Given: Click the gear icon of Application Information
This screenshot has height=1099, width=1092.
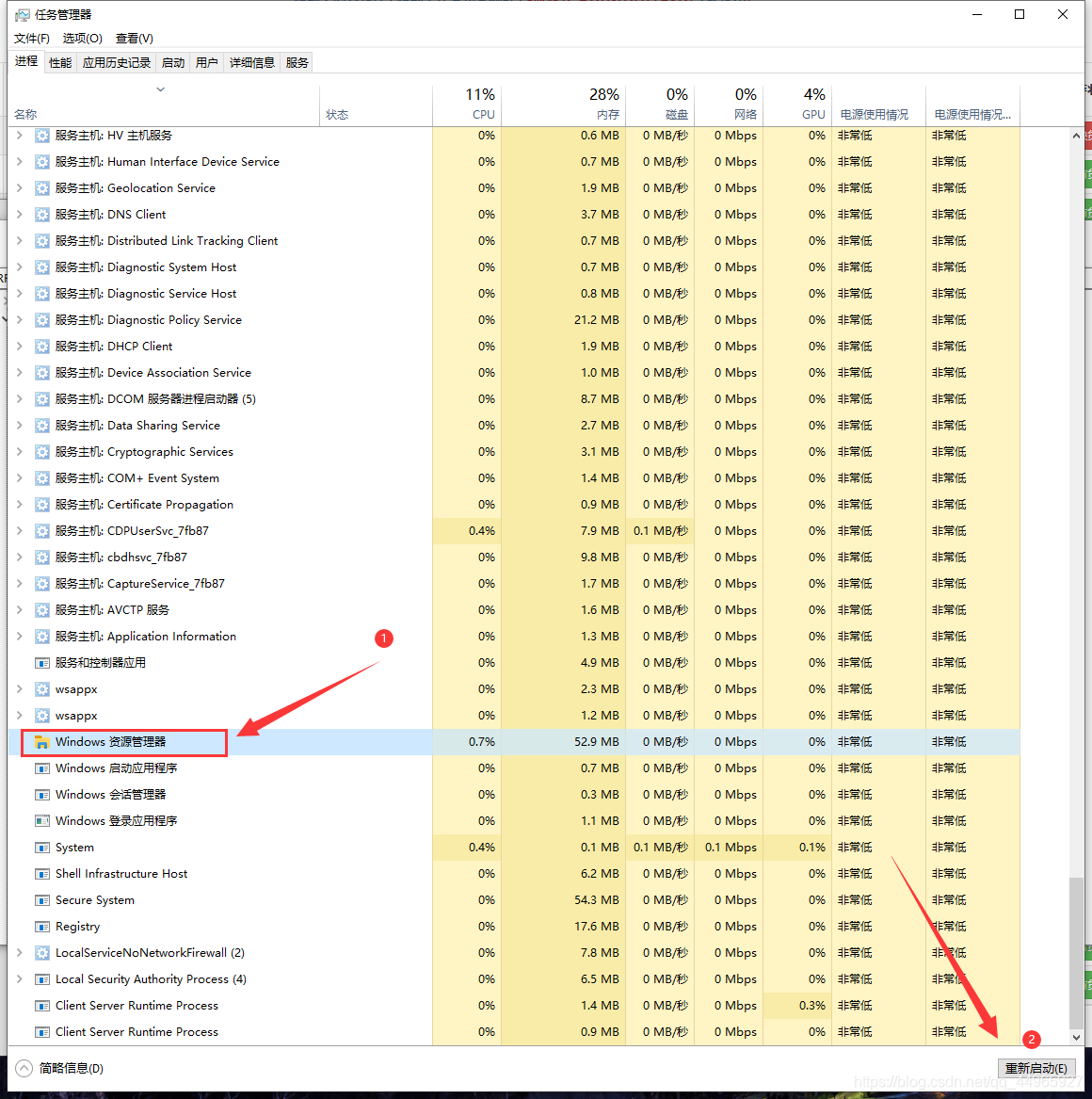Looking at the screenshot, I should tap(42, 637).
